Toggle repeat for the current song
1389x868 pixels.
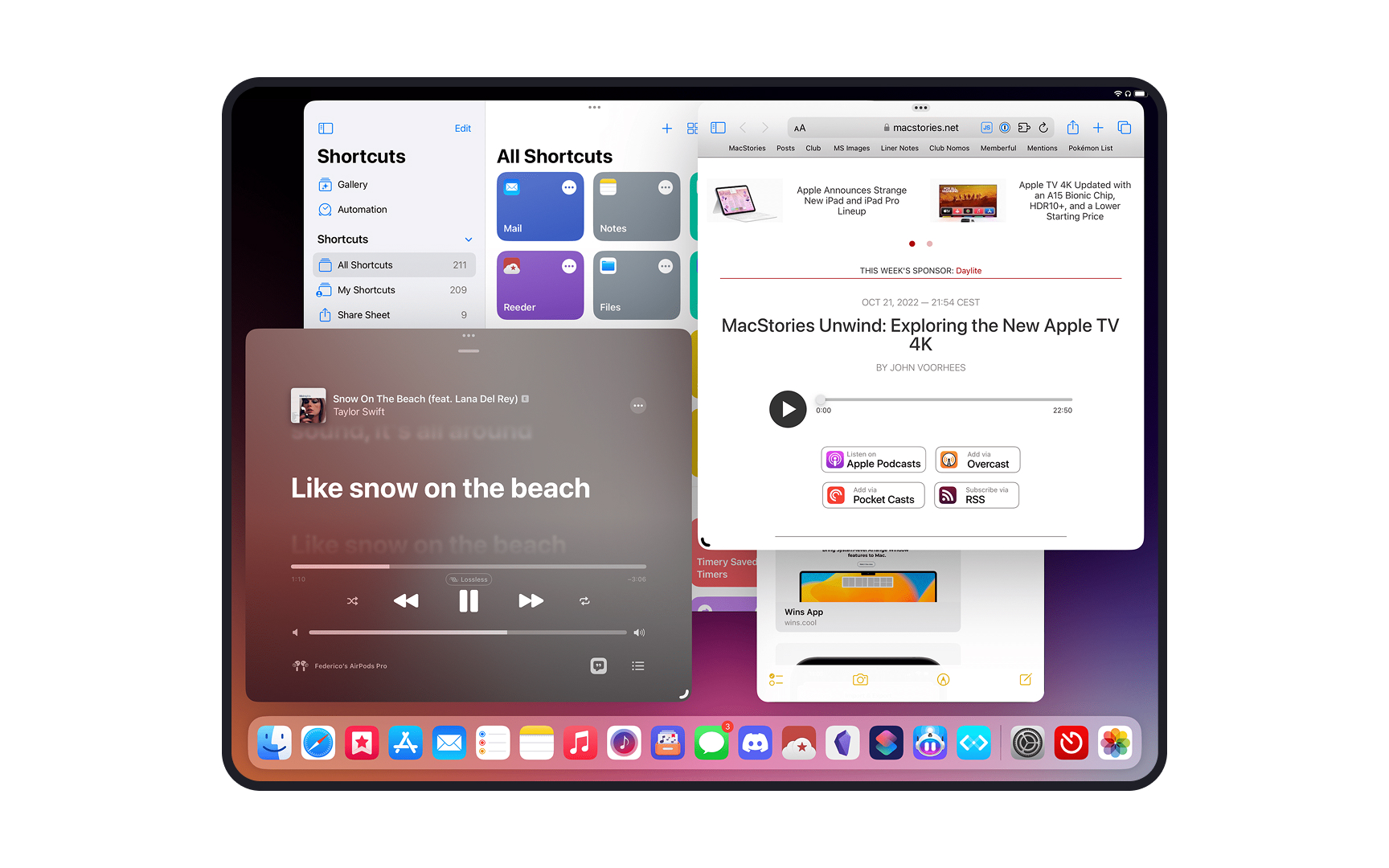(x=584, y=600)
